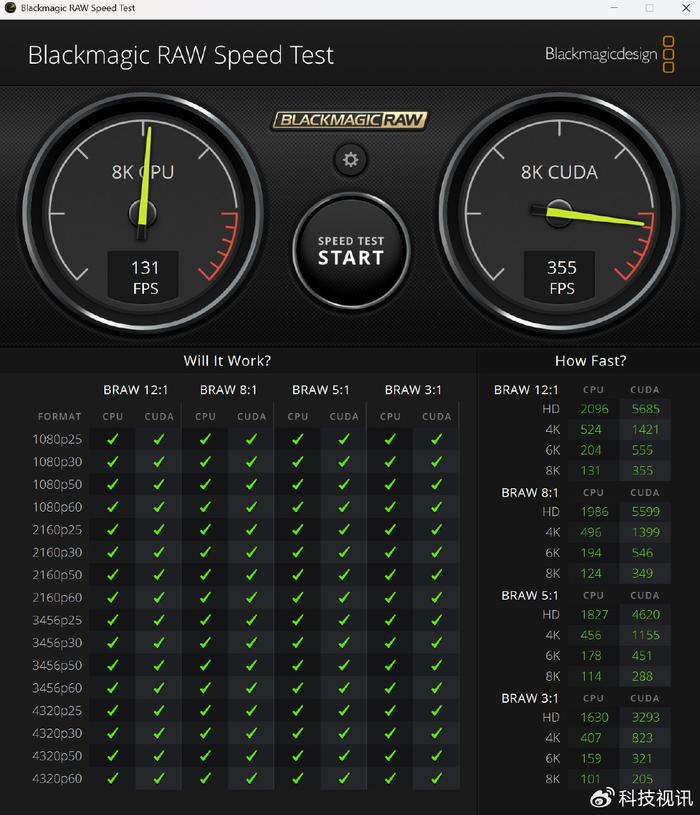Click 2160p25 BRAW 5:1 CUDA checkmark
This screenshot has height=815, width=700.
(x=344, y=530)
